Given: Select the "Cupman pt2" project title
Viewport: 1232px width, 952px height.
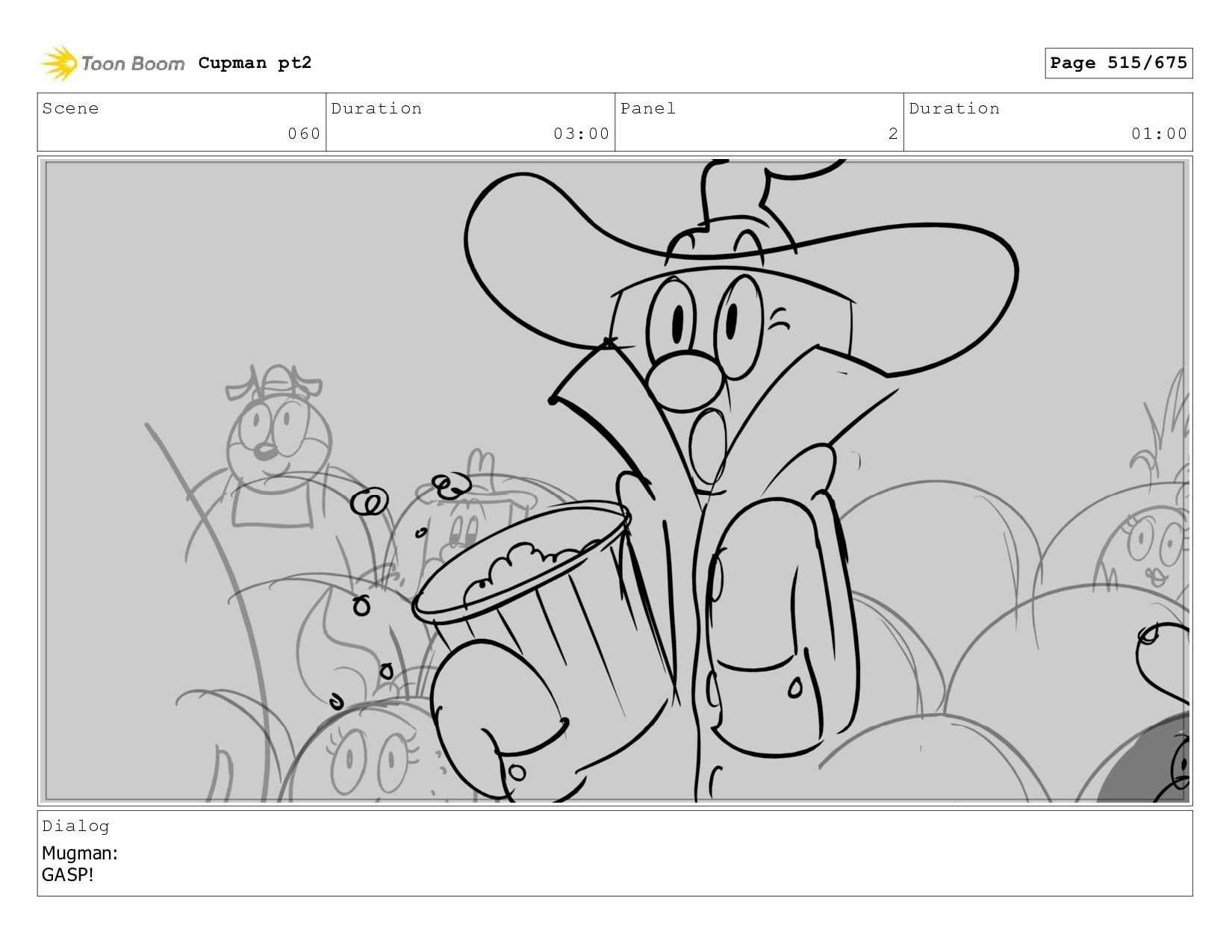Looking at the screenshot, I should pos(255,63).
